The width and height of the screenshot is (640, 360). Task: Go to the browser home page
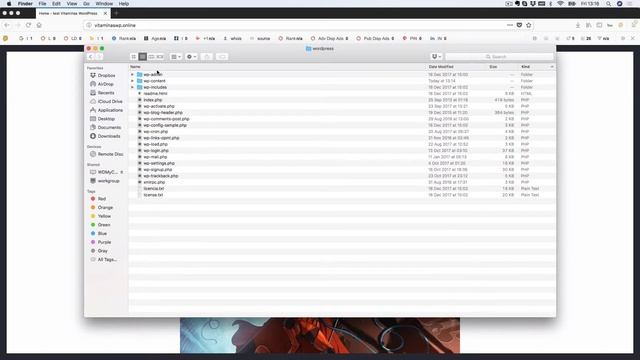[x=39, y=25]
